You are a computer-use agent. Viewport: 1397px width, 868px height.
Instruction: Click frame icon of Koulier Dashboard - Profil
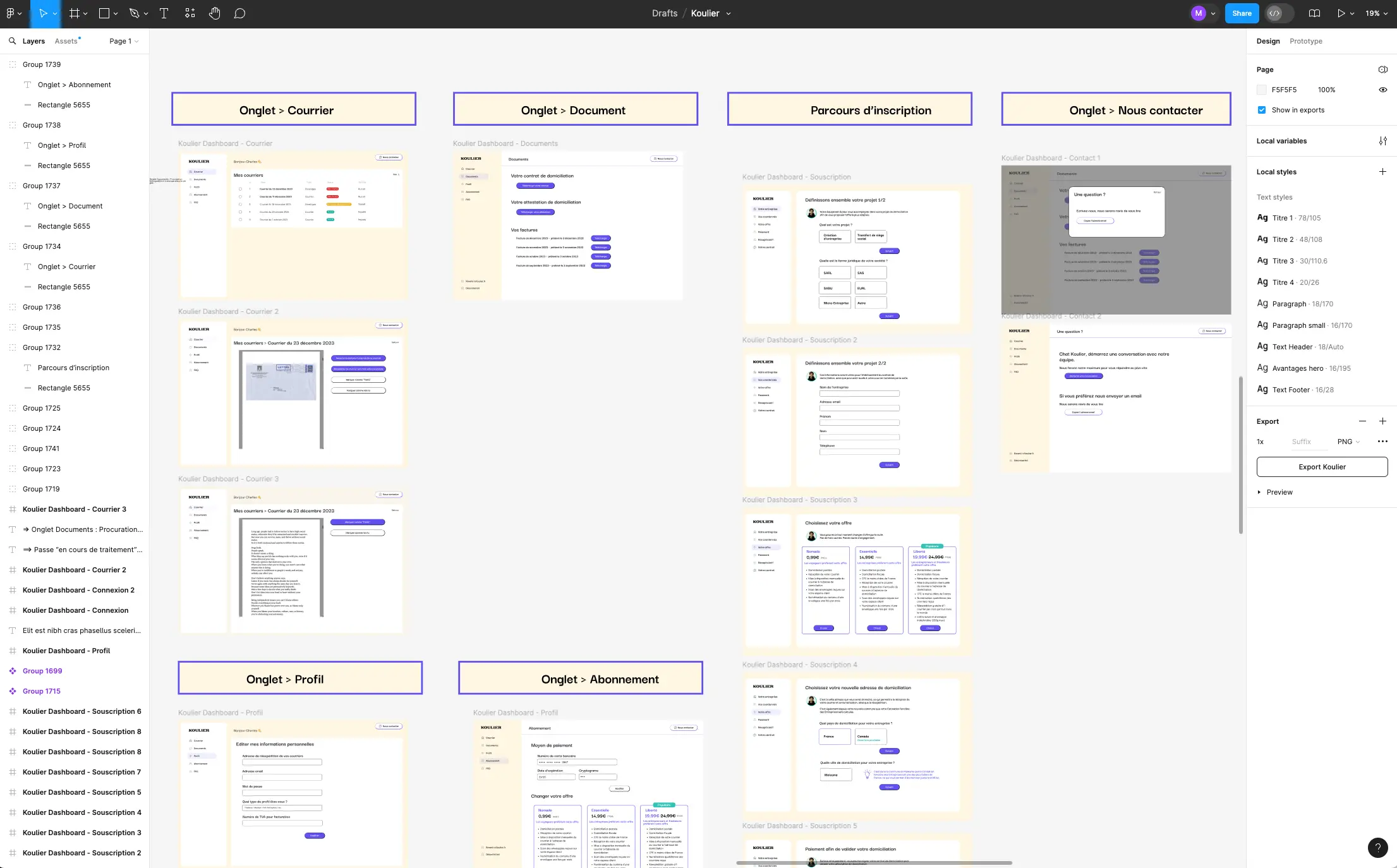pos(12,651)
